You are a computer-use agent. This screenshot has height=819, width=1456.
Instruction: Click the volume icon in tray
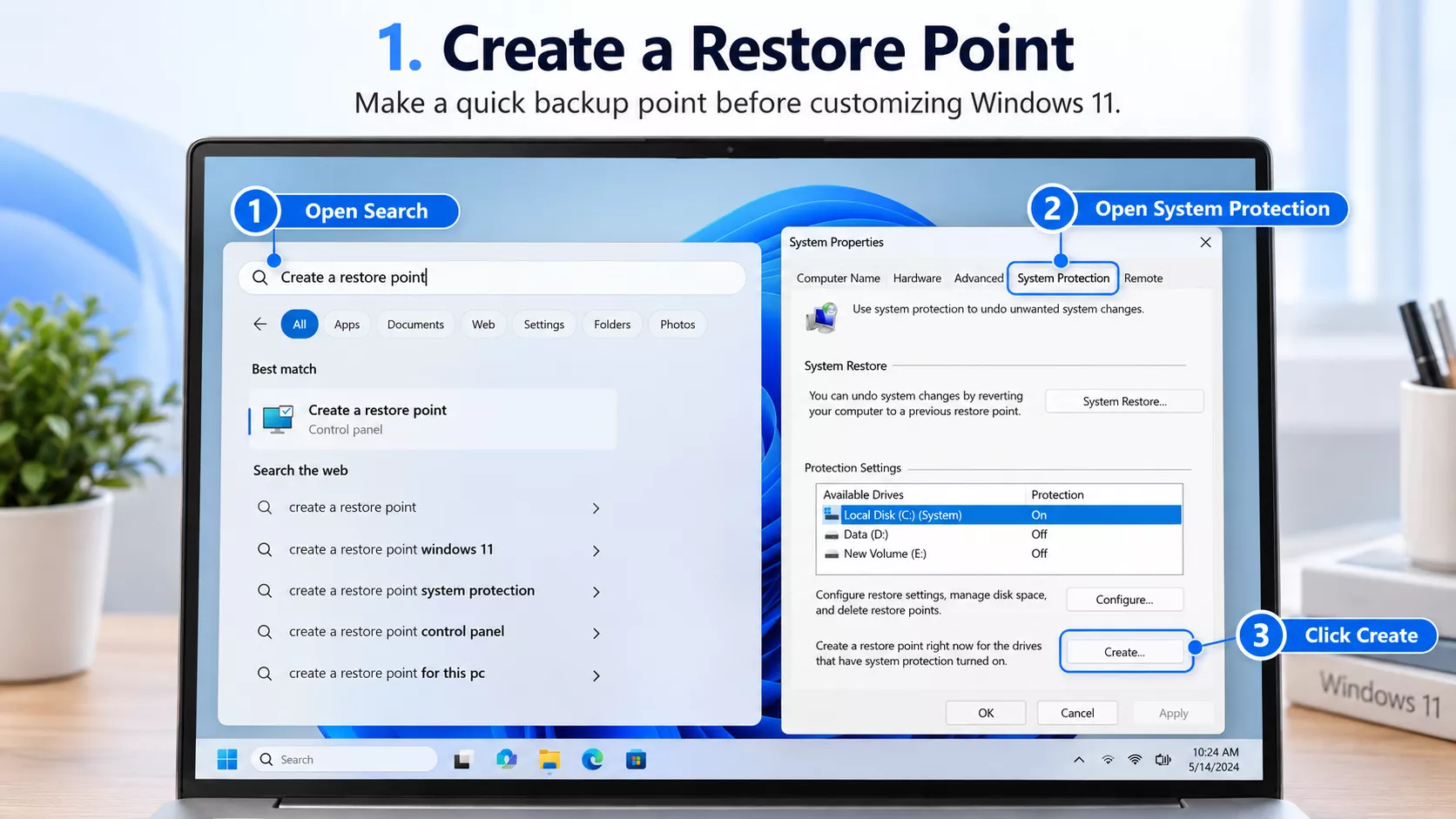pyautogui.click(x=1163, y=760)
